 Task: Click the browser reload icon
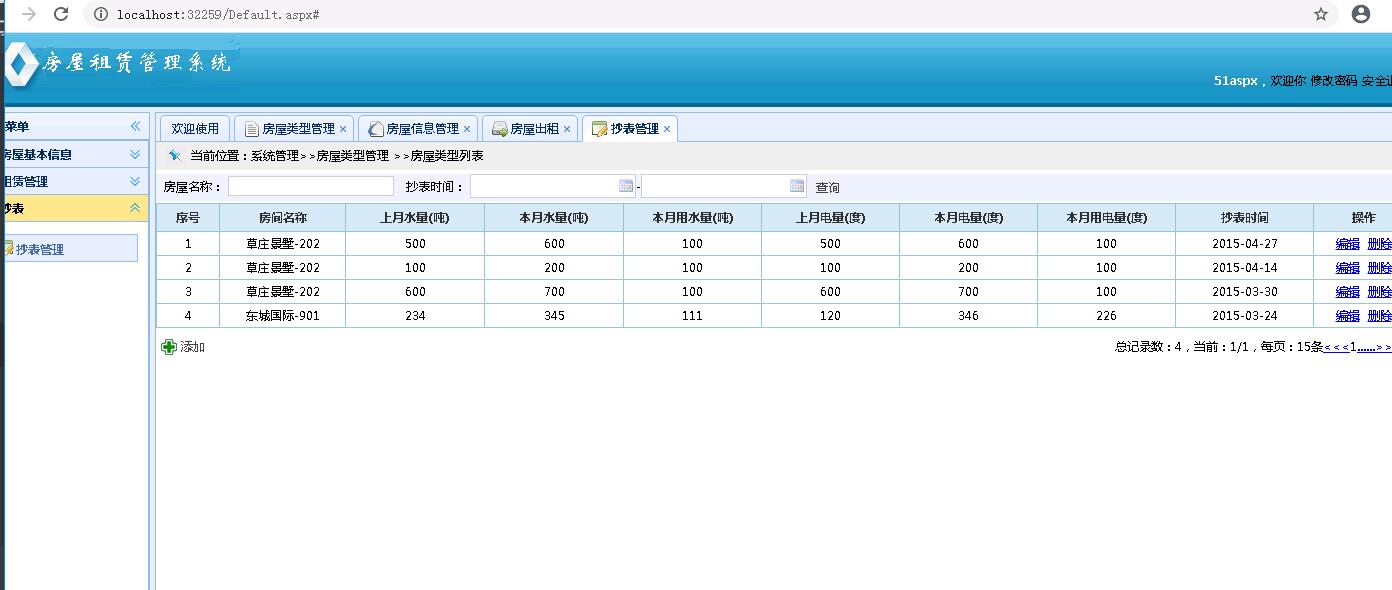[61, 14]
